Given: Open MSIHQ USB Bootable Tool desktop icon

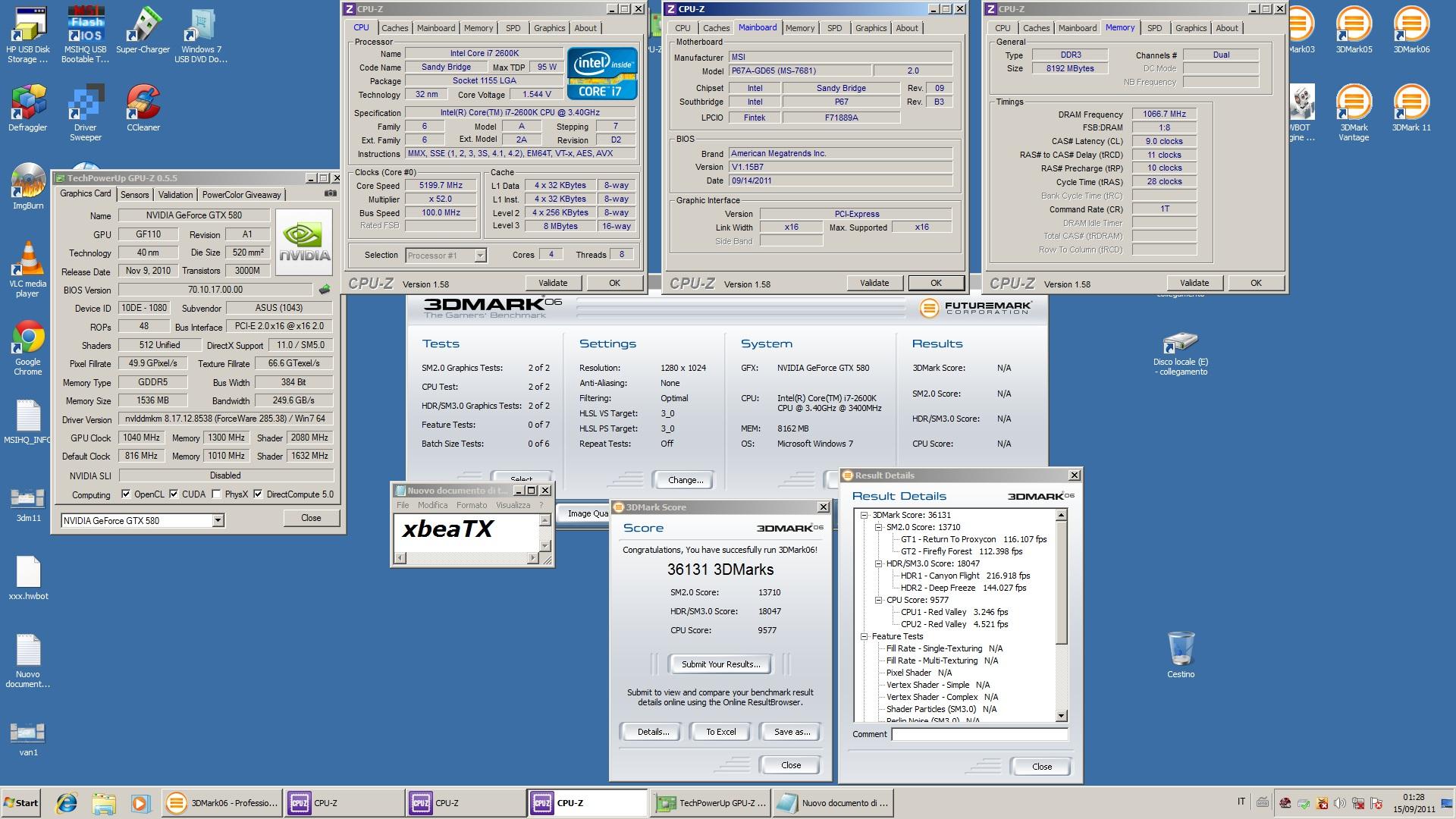Looking at the screenshot, I should click(x=86, y=34).
